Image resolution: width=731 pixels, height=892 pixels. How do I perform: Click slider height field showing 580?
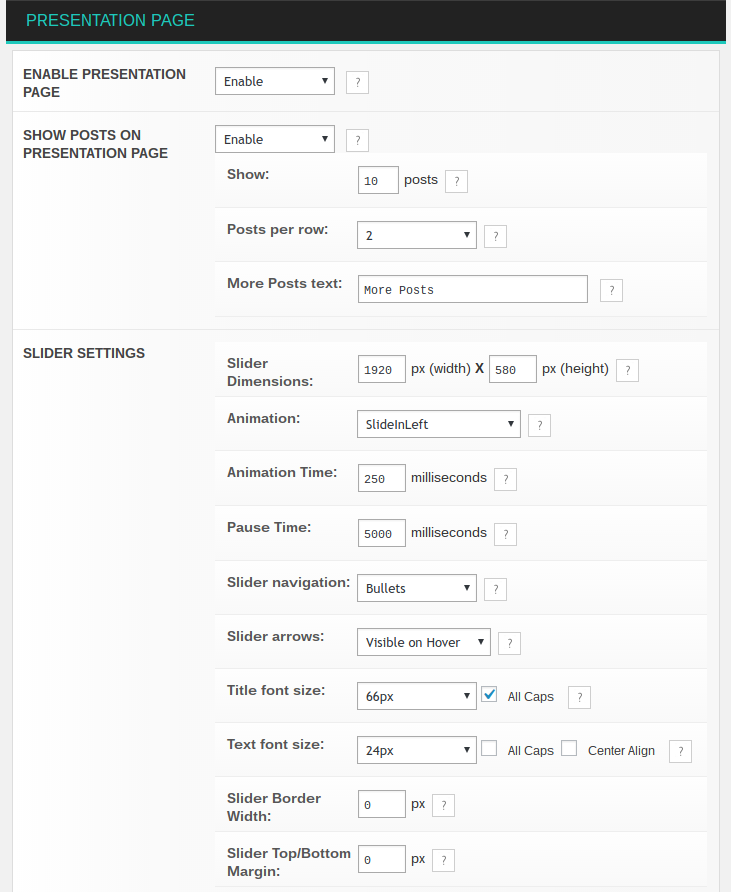tap(513, 369)
